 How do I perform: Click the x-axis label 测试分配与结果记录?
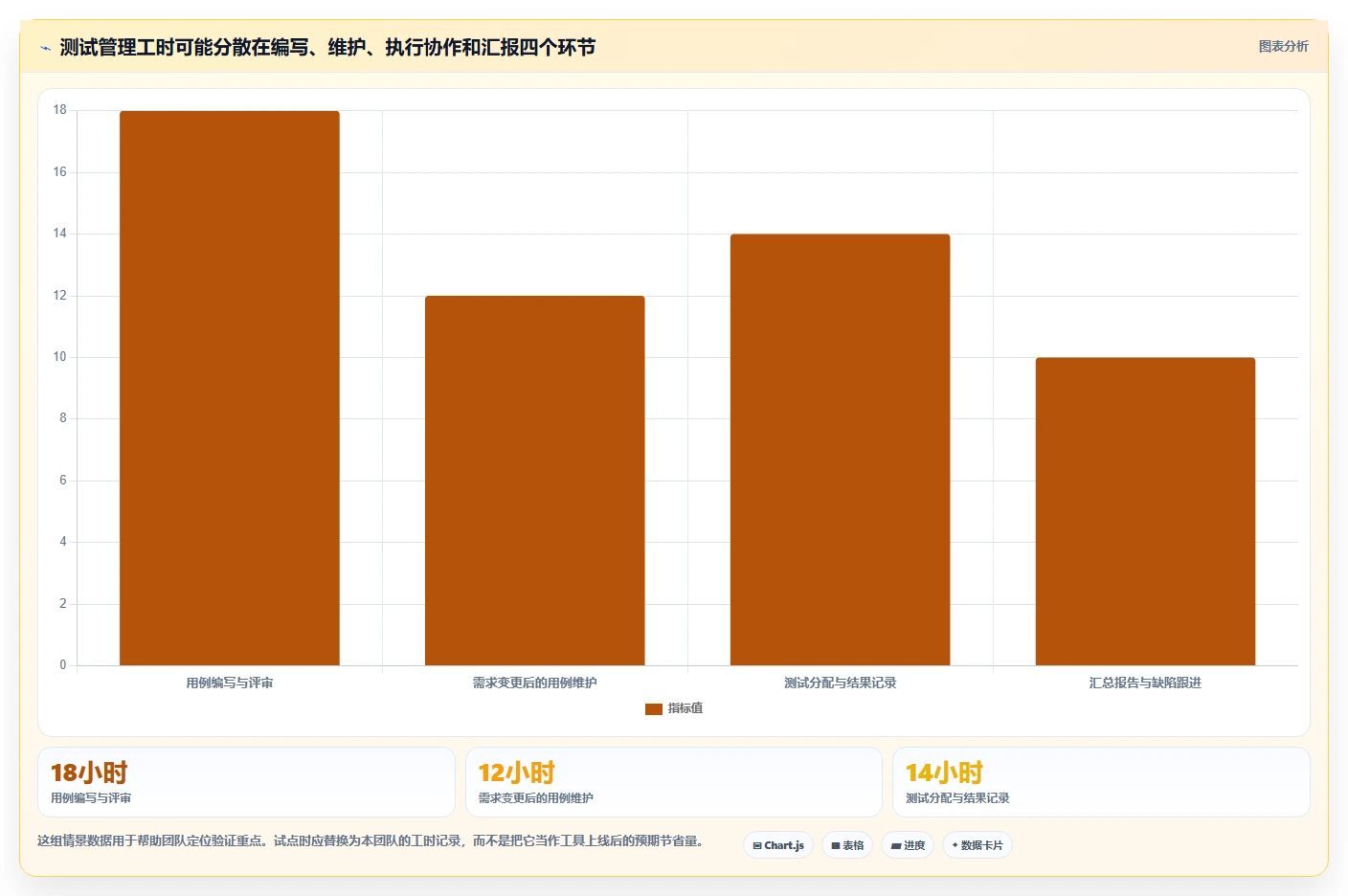[x=841, y=683]
